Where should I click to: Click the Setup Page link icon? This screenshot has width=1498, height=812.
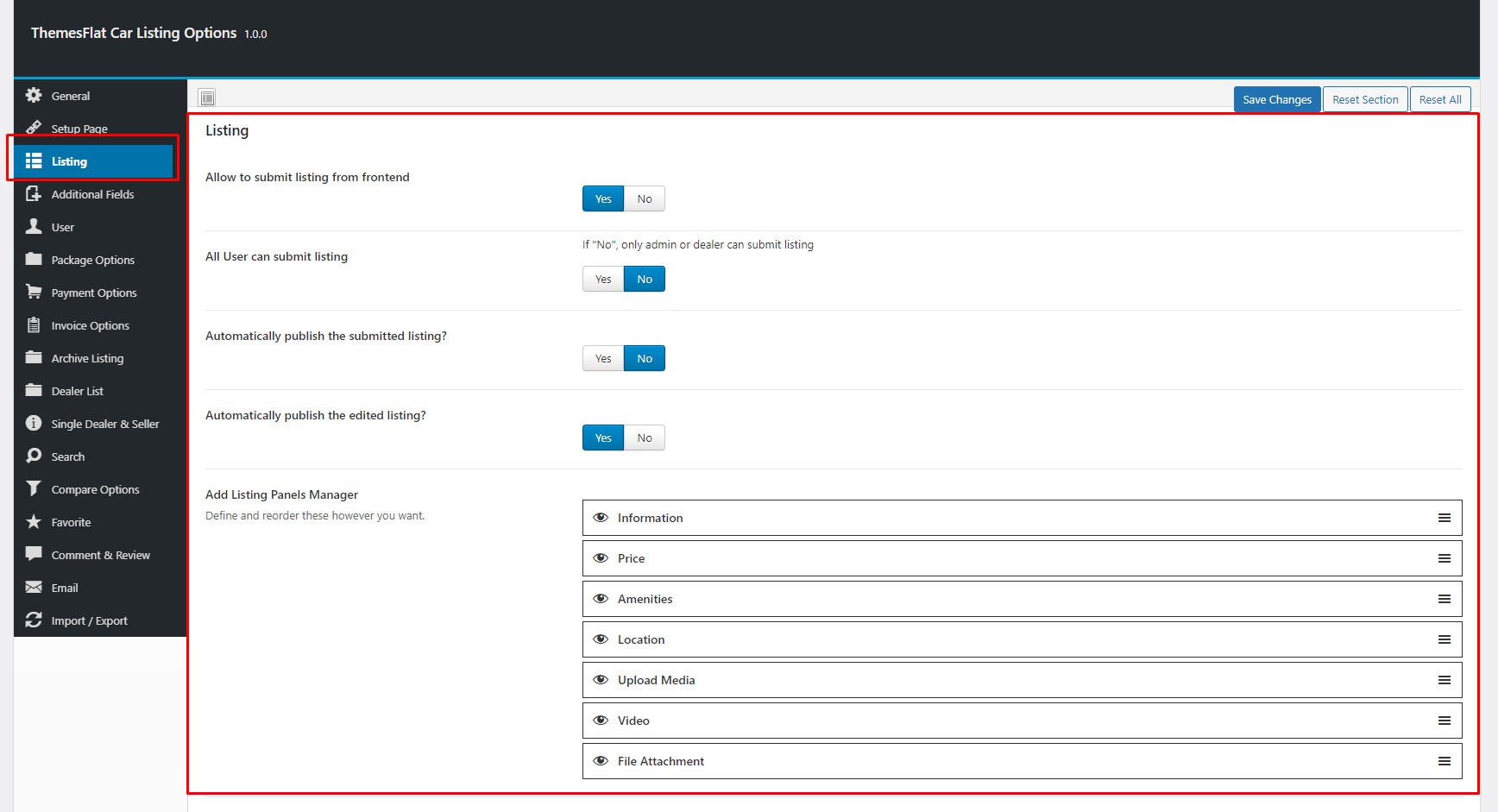tap(34, 128)
